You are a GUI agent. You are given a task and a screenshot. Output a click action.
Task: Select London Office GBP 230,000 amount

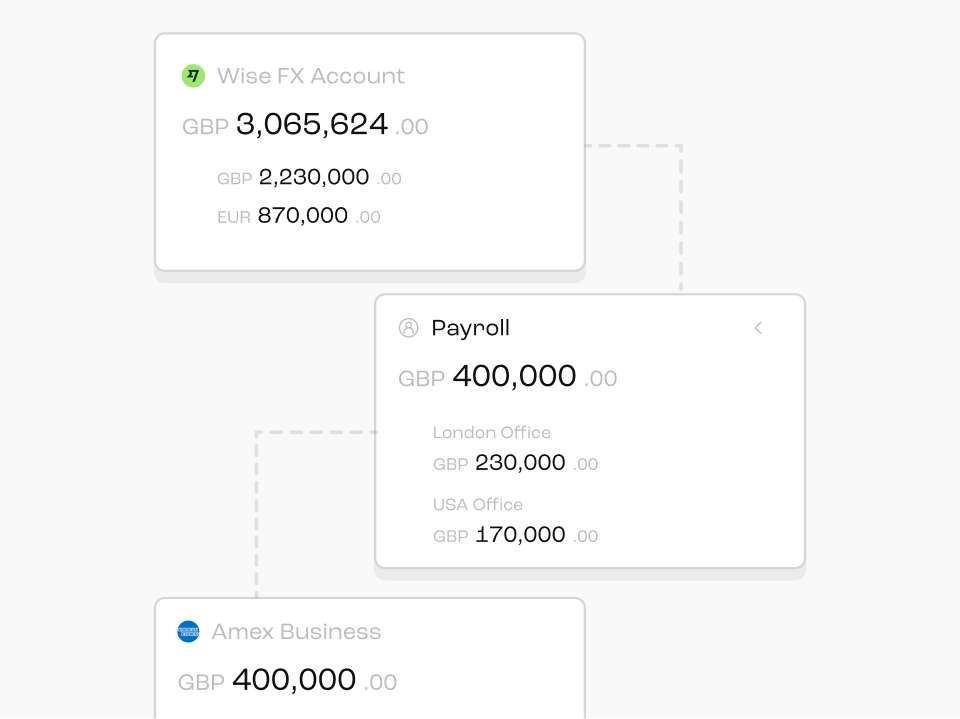[516, 463]
